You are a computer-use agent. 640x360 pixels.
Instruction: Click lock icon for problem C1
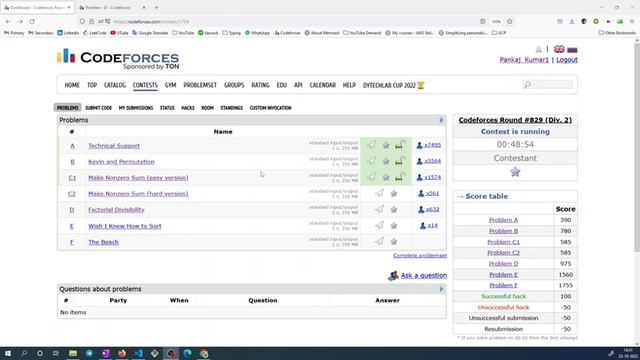(400, 177)
